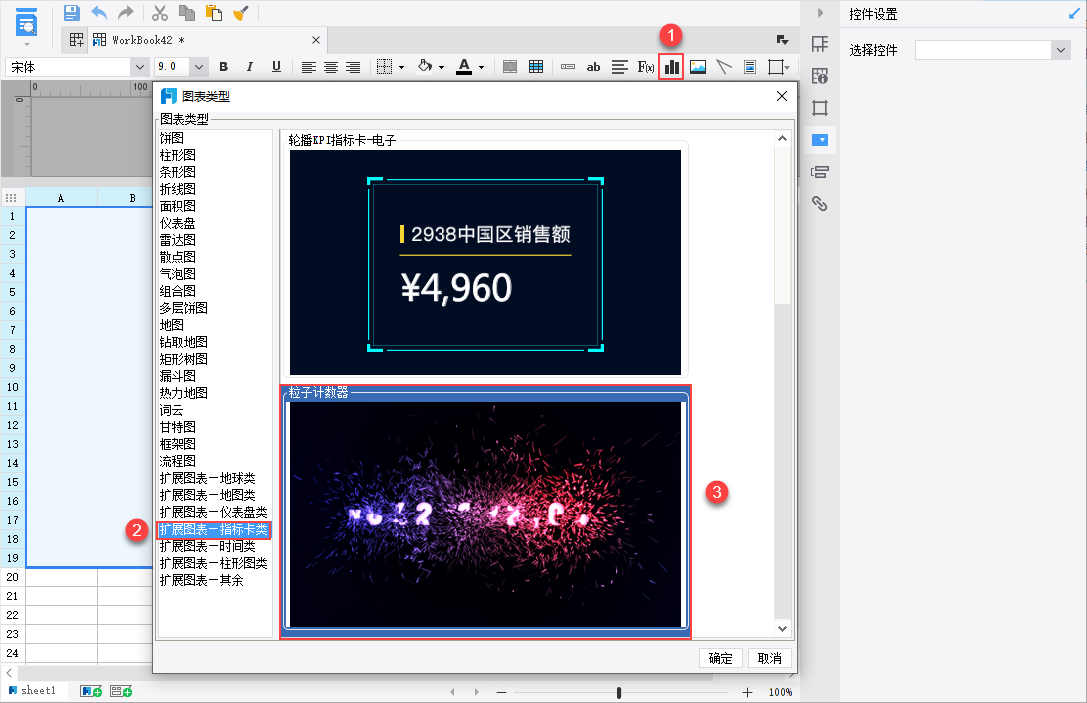Click the format painter brush icon
The height and width of the screenshot is (703, 1087).
pyautogui.click(x=241, y=13)
